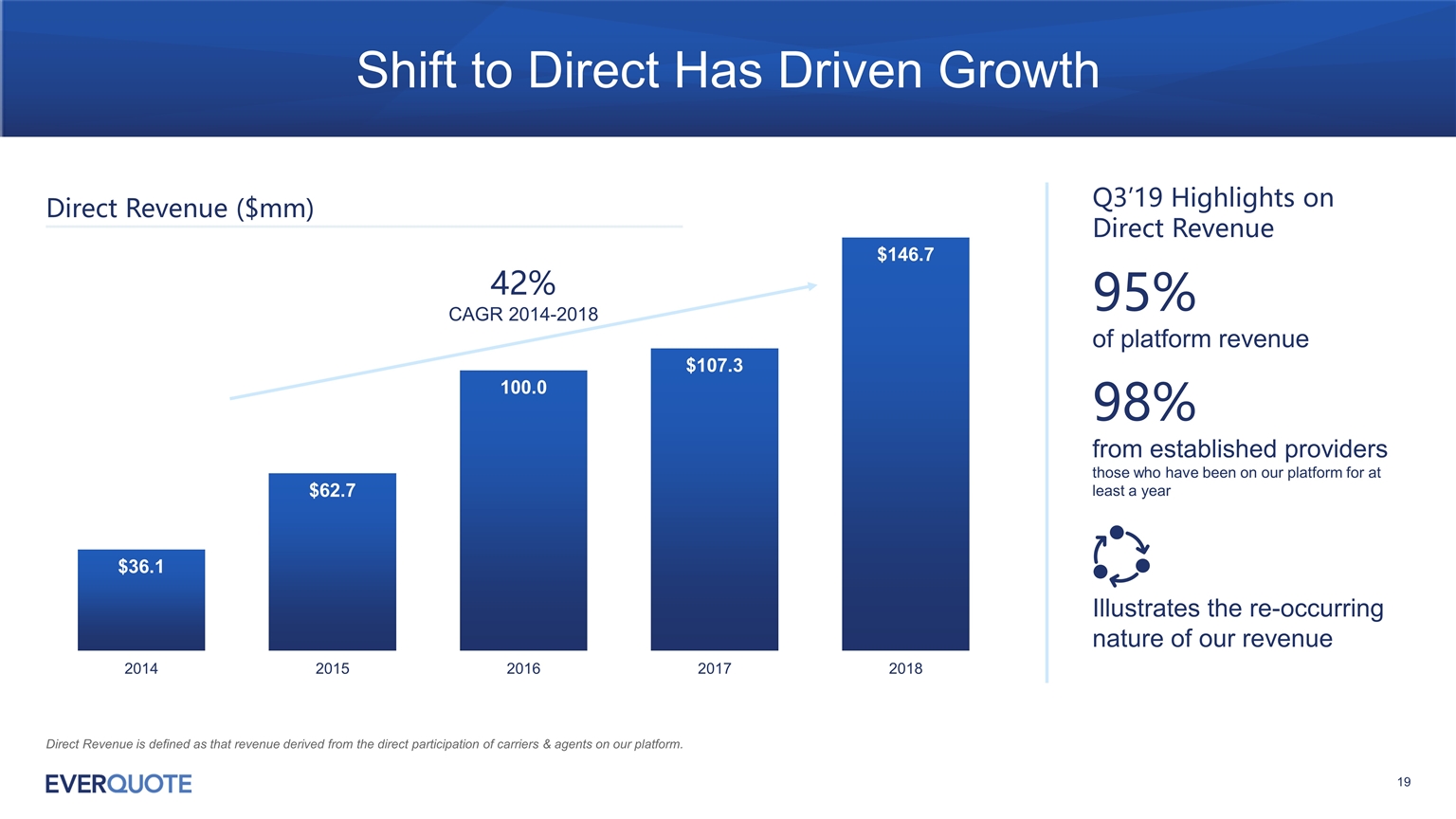Click the '2018' axis label
Image resolution: width=1456 pixels, height=819 pixels.
click(x=905, y=668)
